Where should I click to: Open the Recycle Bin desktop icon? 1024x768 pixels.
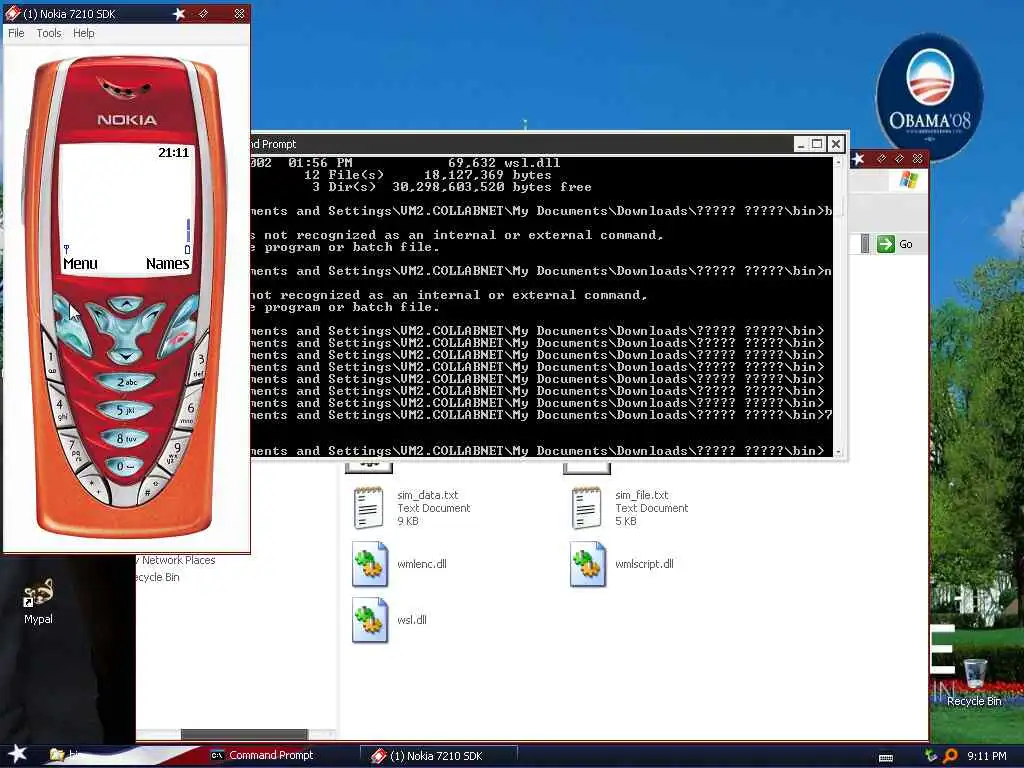coord(974,682)
